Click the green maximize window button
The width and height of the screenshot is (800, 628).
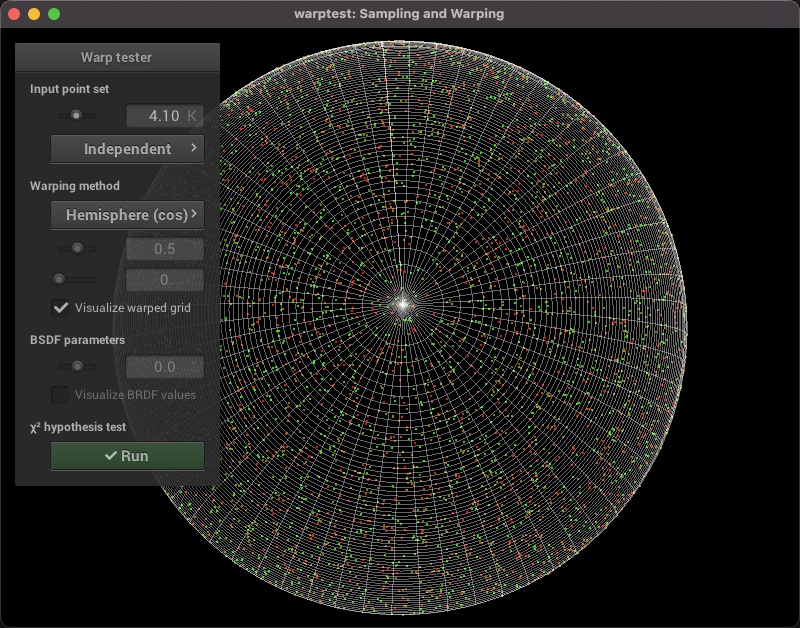pos(54,14)
